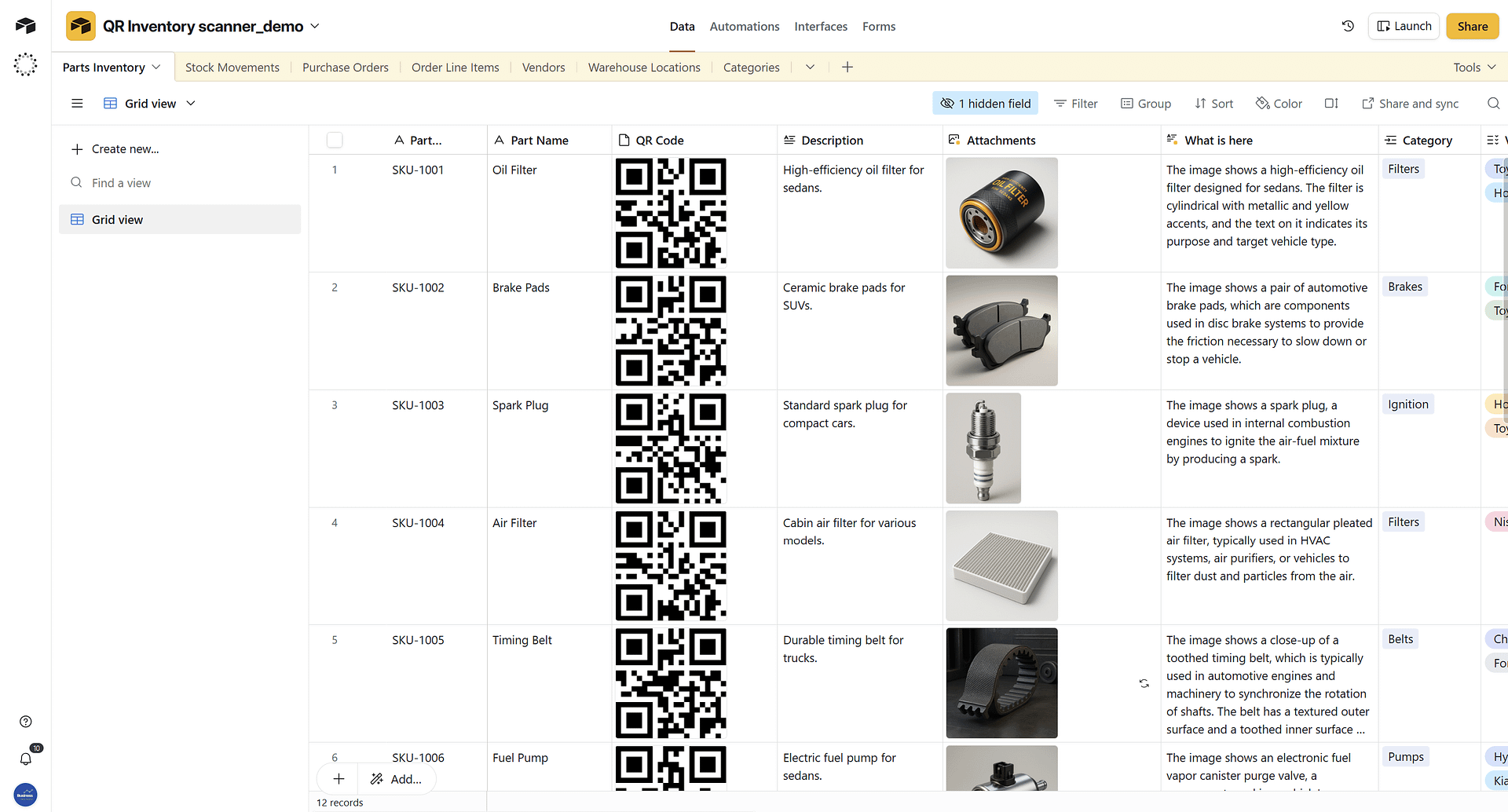Viewport: 1508px width, 812px height.
Task: Click the notifications bell indicator
Action: tap(26, 758)
